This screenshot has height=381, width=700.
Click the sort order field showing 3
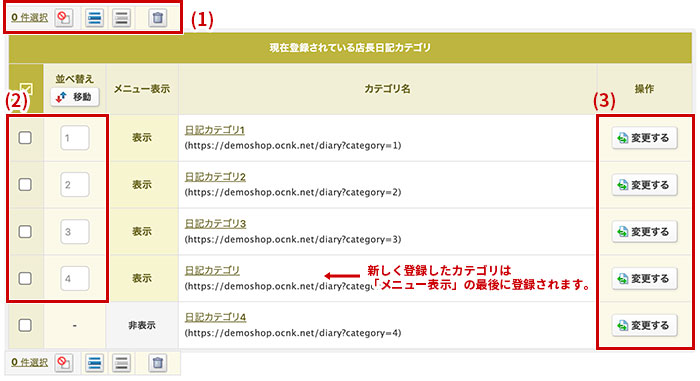75,231
